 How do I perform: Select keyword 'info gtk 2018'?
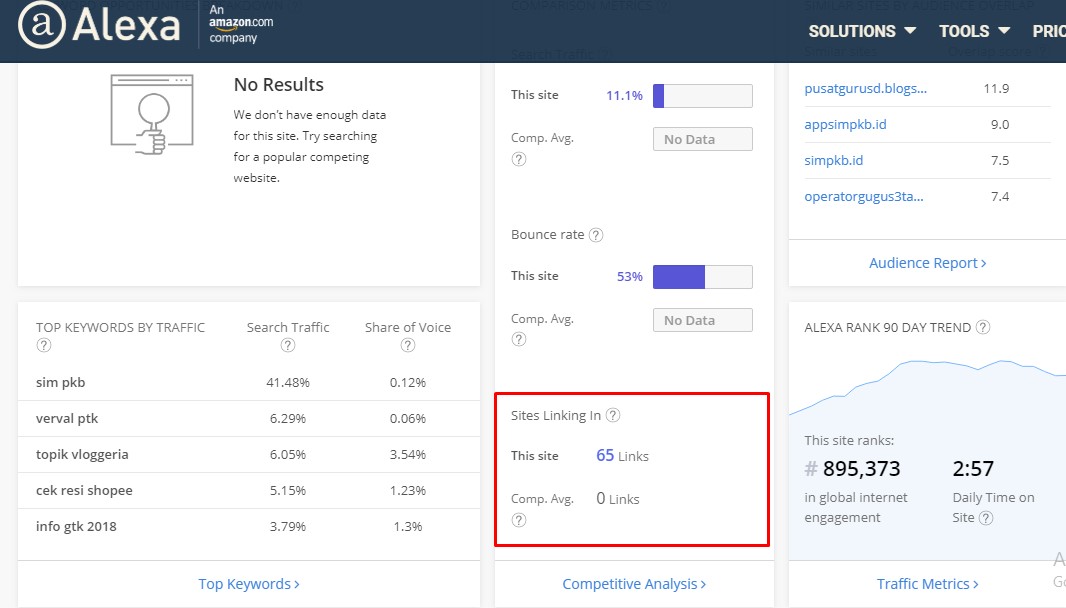[x=76, y=526]
